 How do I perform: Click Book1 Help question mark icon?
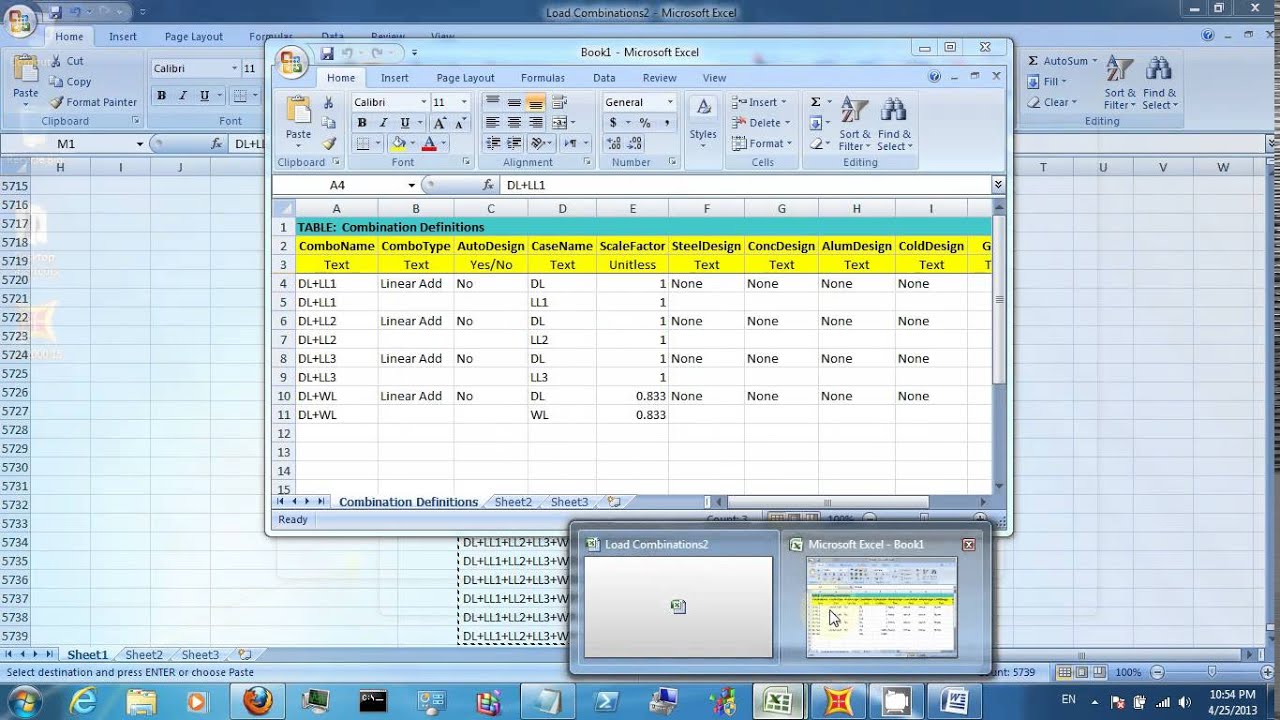934,77
